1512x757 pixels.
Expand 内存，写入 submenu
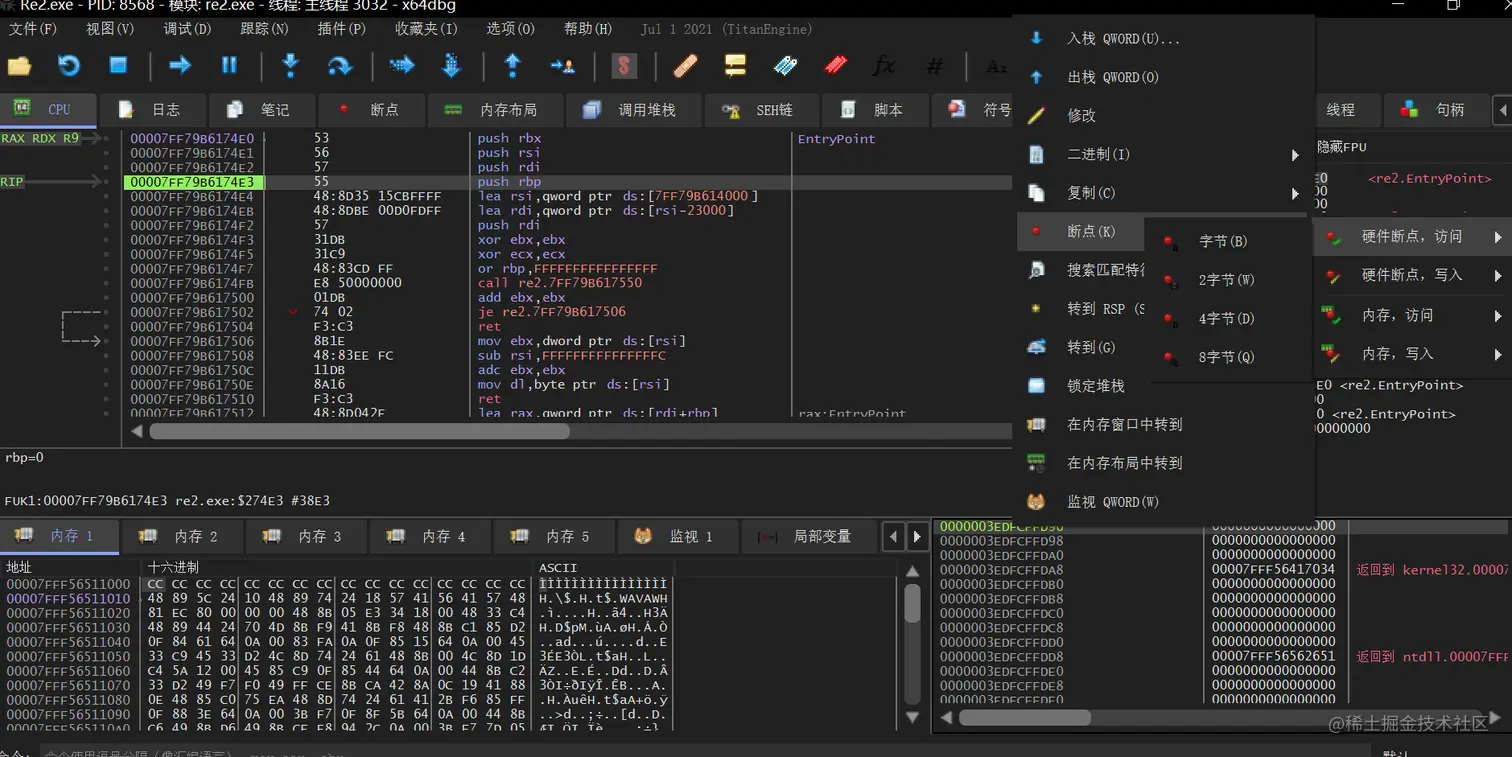1412,354
